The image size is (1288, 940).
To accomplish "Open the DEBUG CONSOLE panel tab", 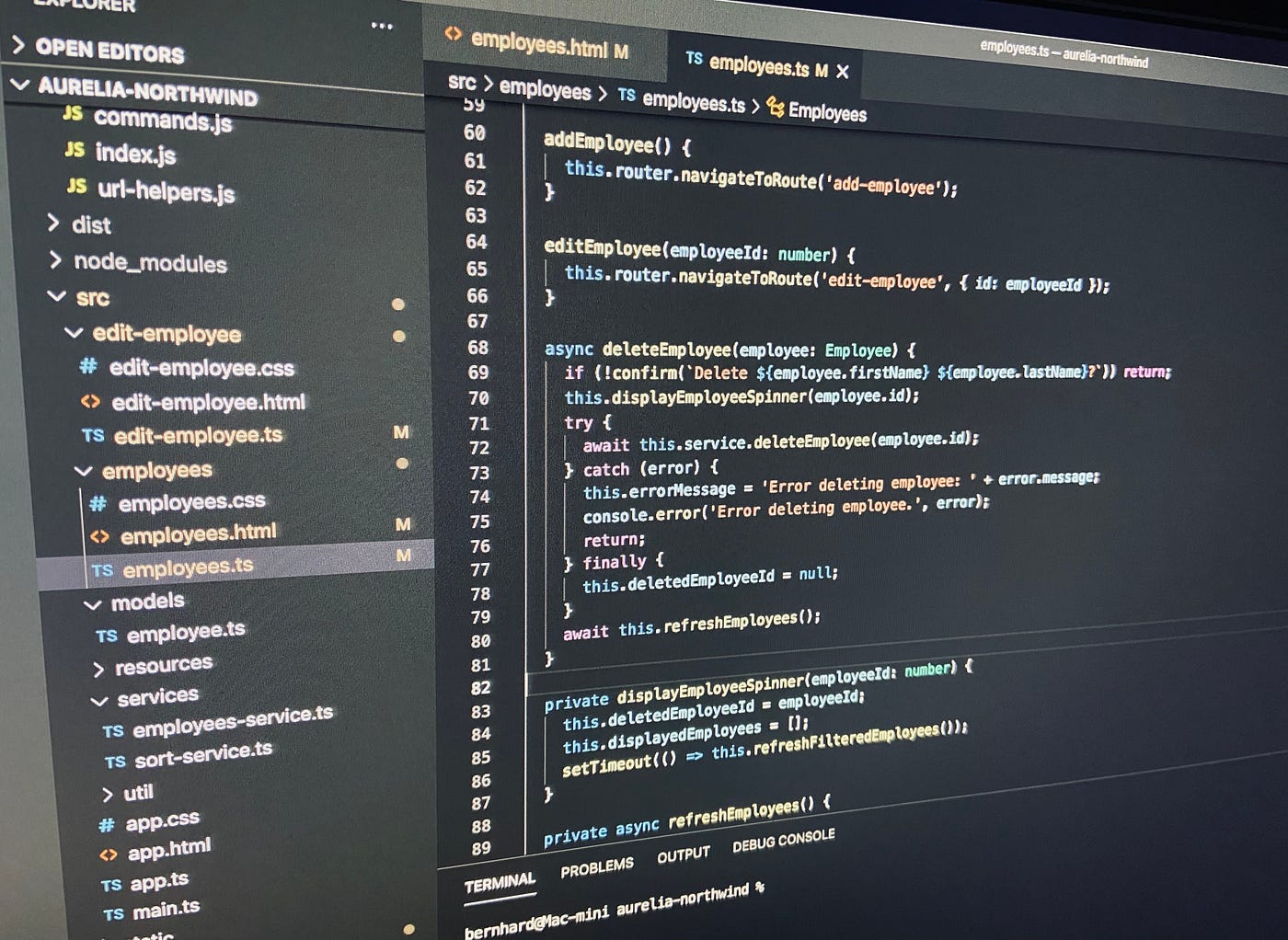I will point(782,842).
